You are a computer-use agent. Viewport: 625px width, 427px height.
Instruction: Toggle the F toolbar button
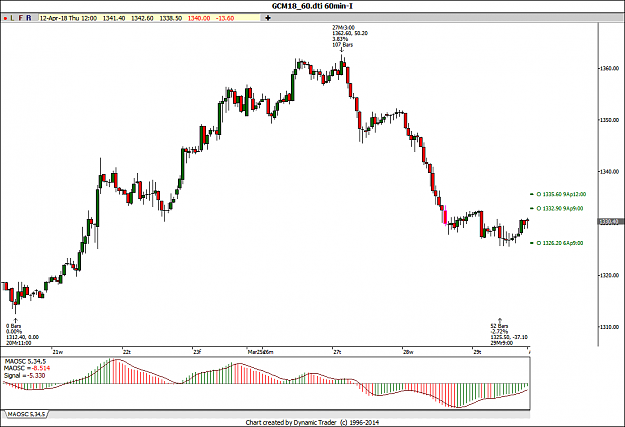point(21,18)
